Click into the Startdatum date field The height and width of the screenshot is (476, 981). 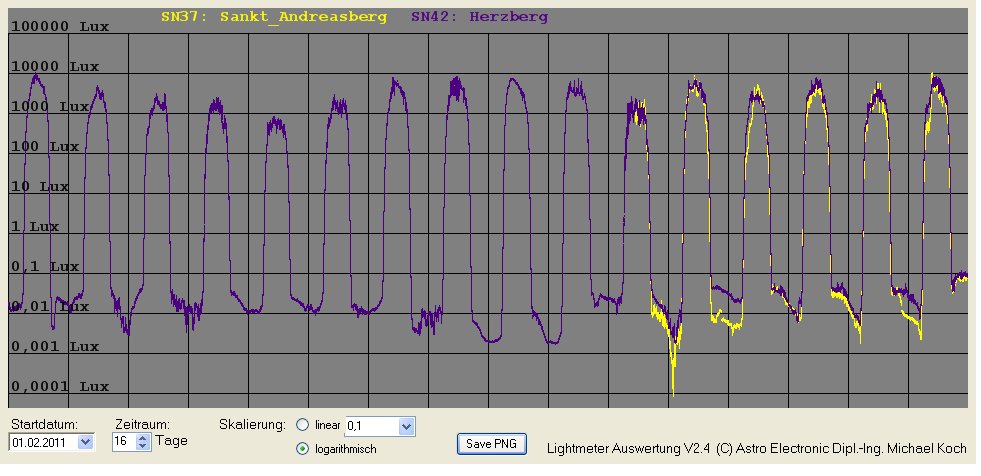point(45,442)
